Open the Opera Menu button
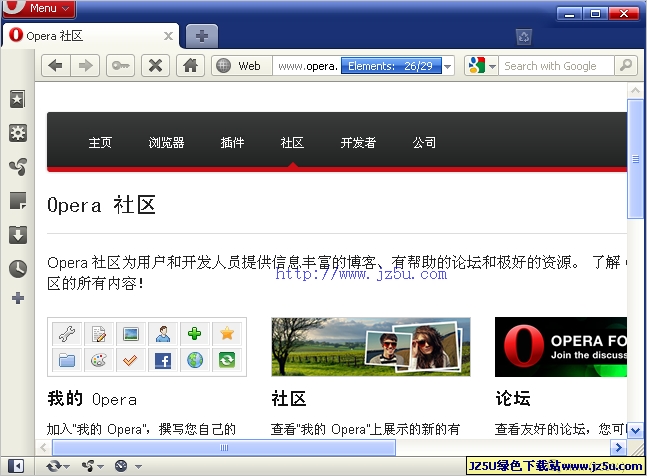The height and width of the screenshot is (476, 647). [38, 8]
